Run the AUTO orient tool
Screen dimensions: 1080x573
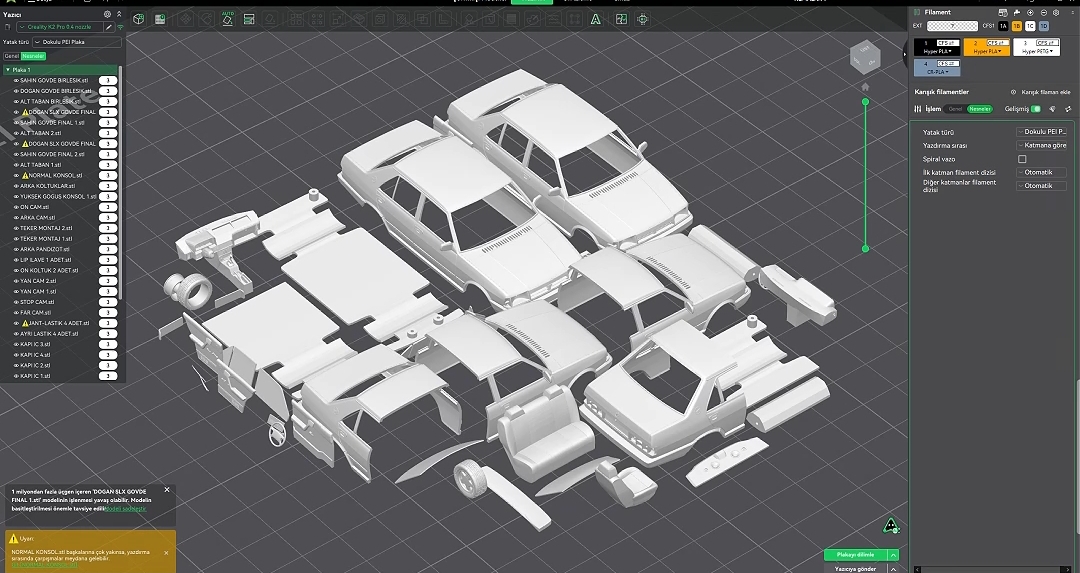(227, 19)
